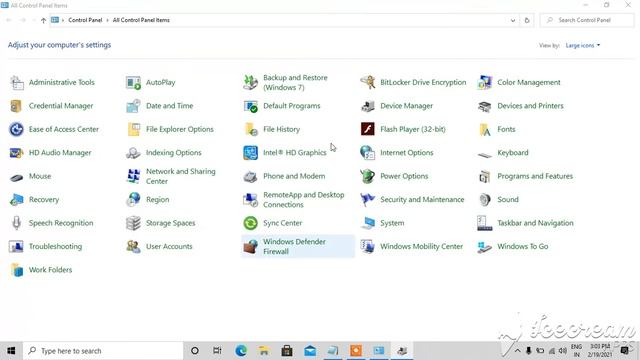Go up one level with up arrow

click(43, 20)
